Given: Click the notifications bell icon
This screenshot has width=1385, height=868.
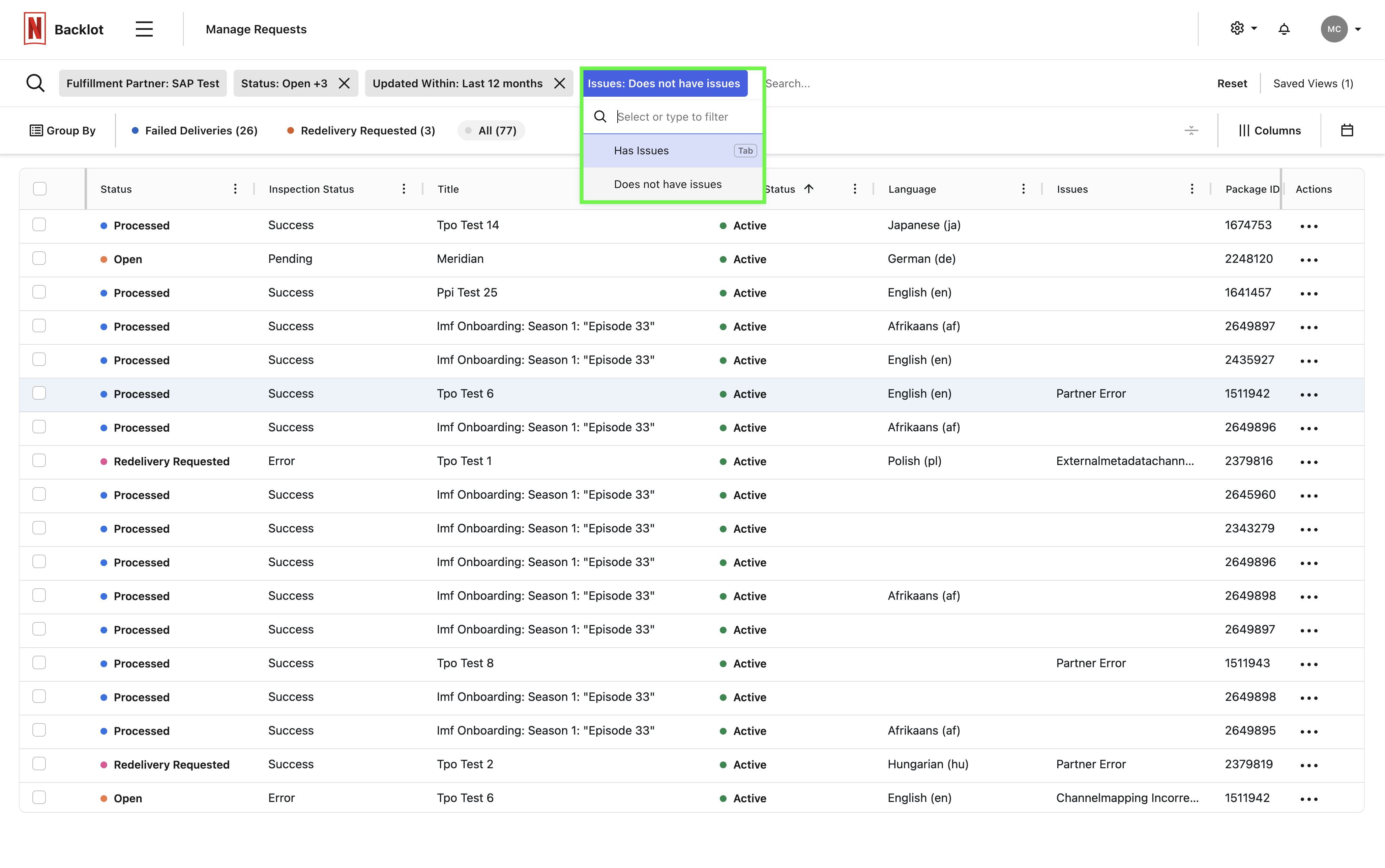Looking at the screenshot, I should click(1284, 29).
